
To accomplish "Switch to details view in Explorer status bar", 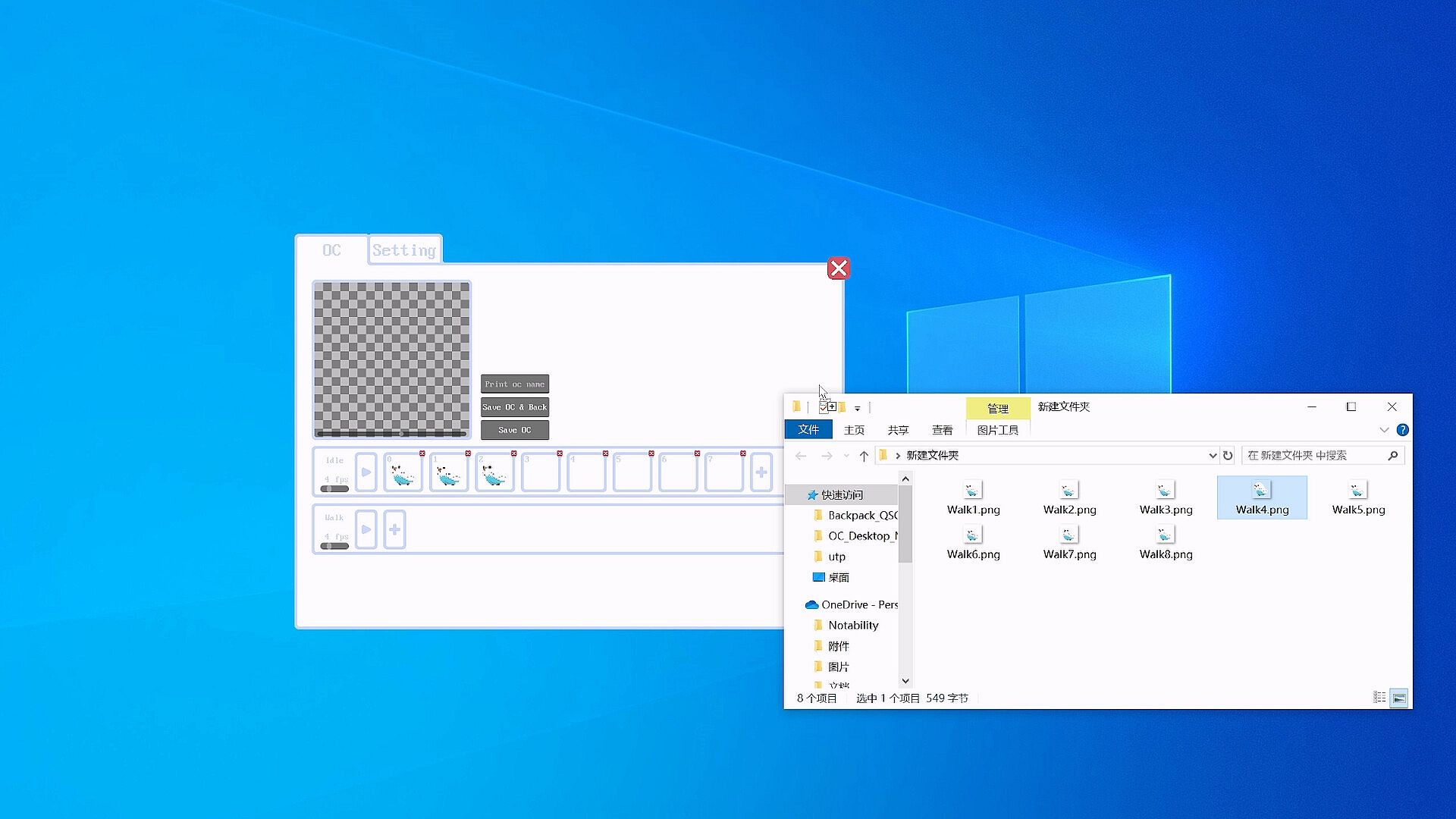I will pos(1379,698).
